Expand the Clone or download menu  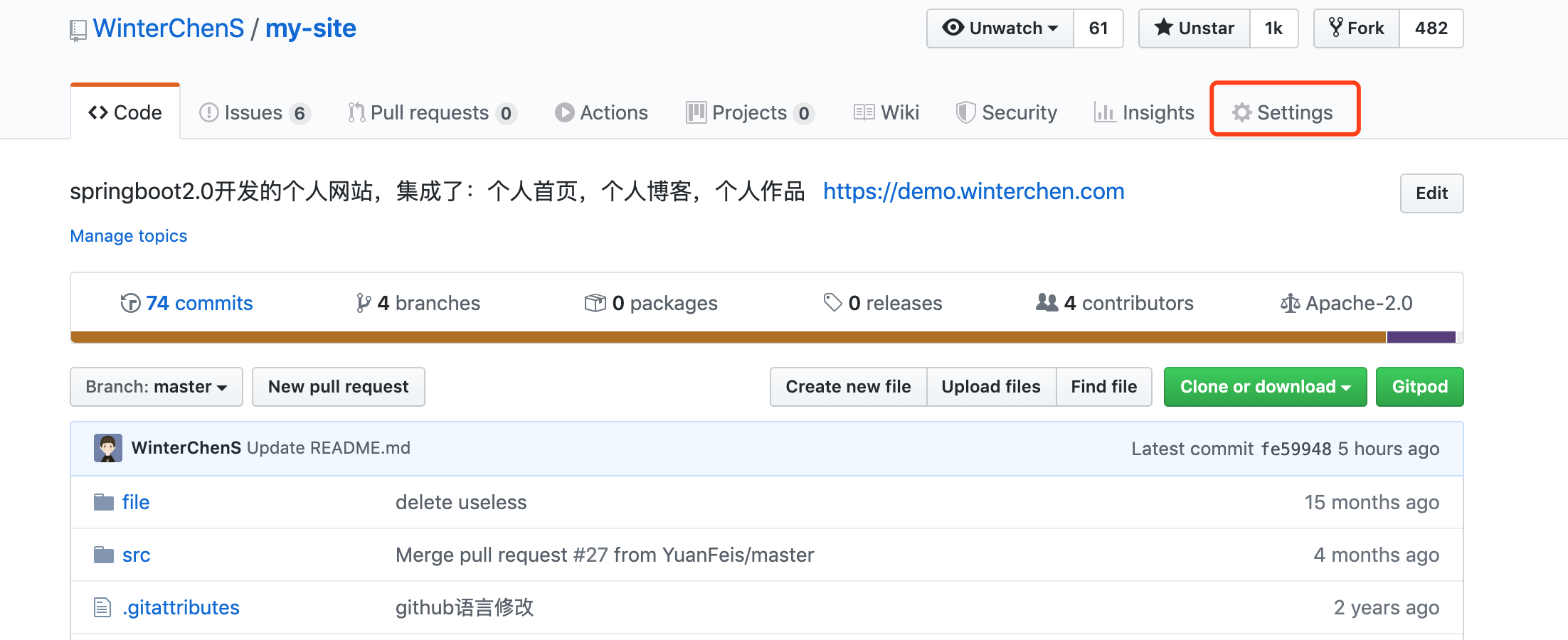[1265, 387]
